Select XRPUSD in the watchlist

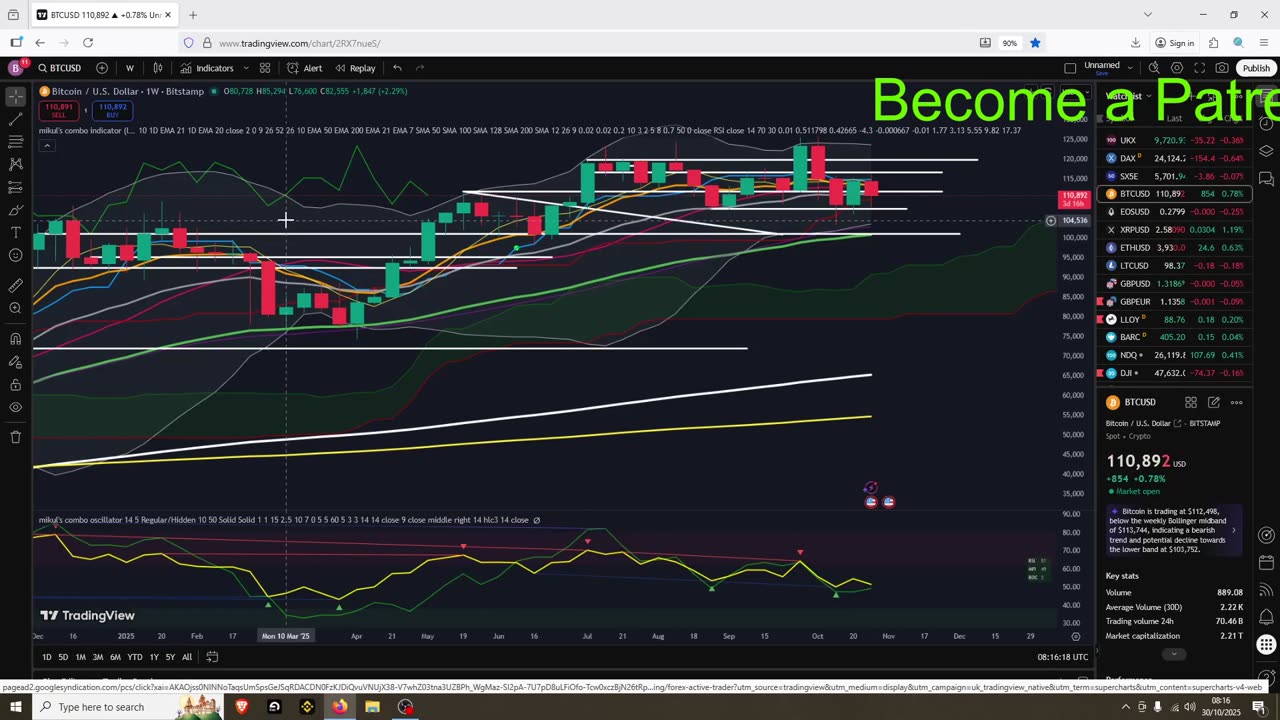[x=1174, y=230]
